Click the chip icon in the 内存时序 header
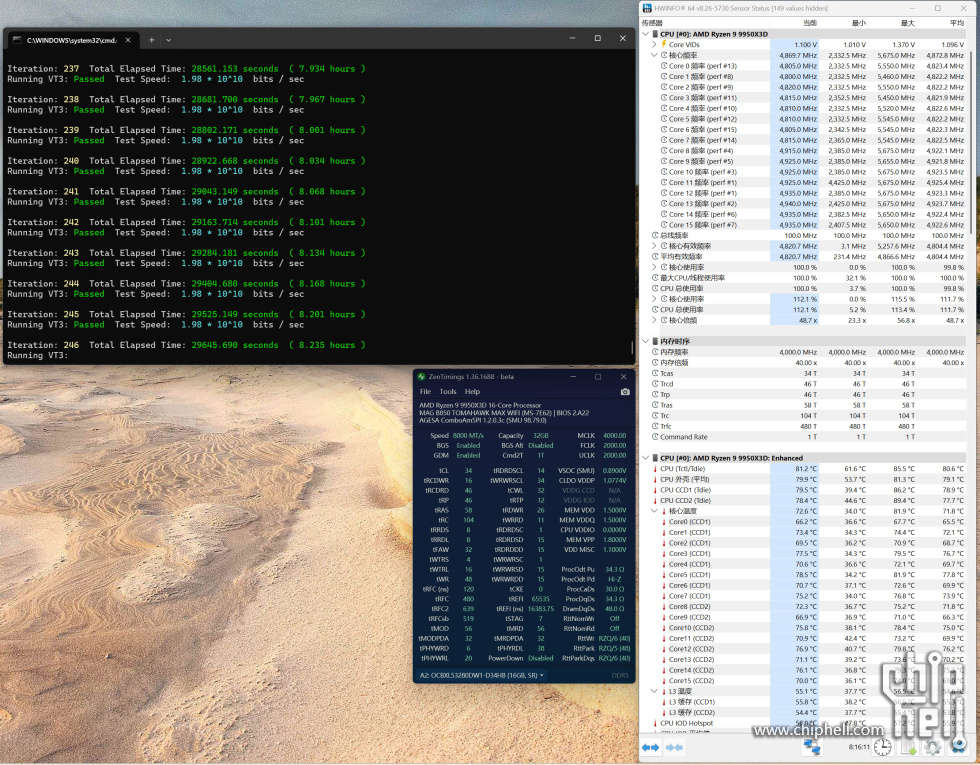Screen dimensions: 980x765 (655, 341)
